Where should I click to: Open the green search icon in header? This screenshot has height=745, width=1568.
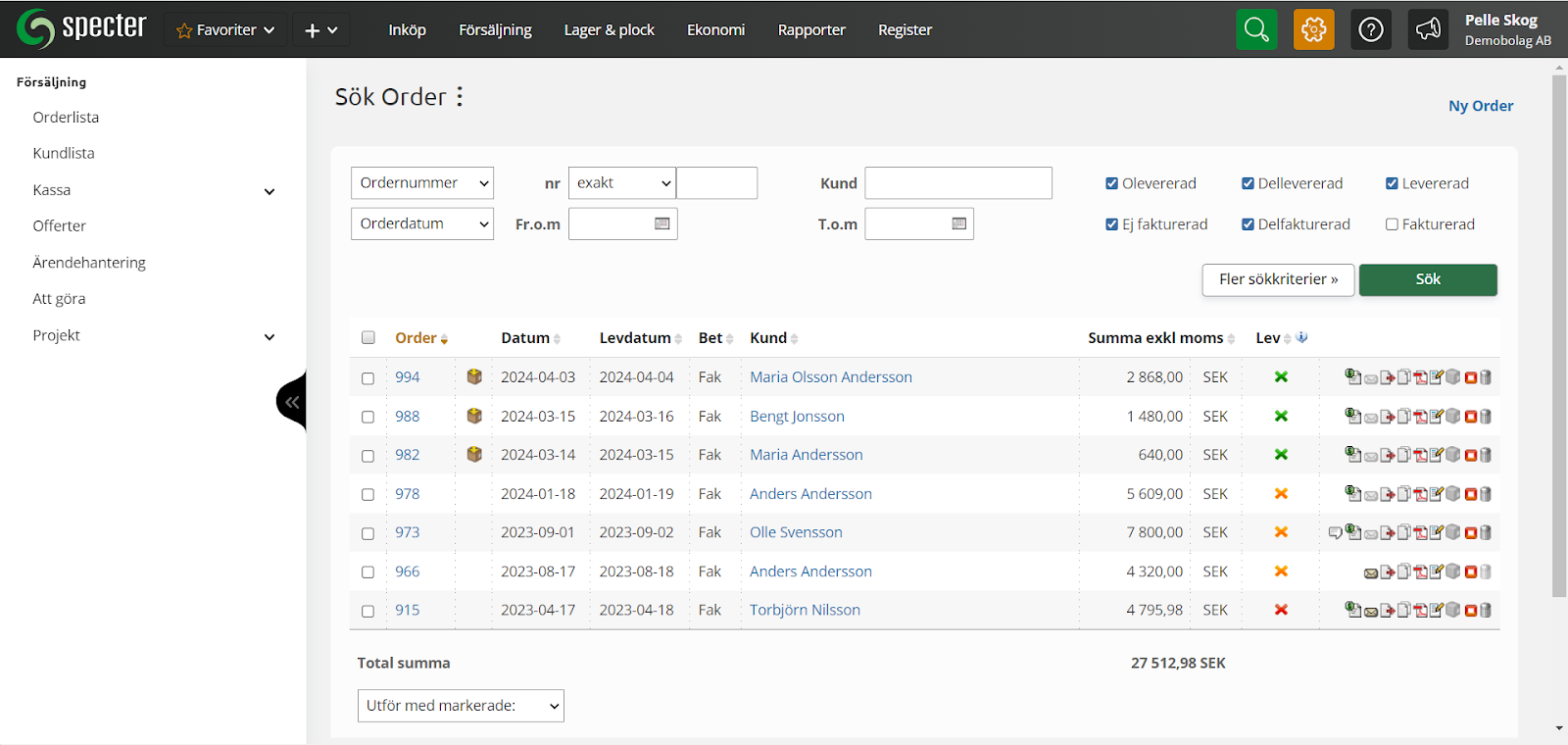click(1256, 29)
